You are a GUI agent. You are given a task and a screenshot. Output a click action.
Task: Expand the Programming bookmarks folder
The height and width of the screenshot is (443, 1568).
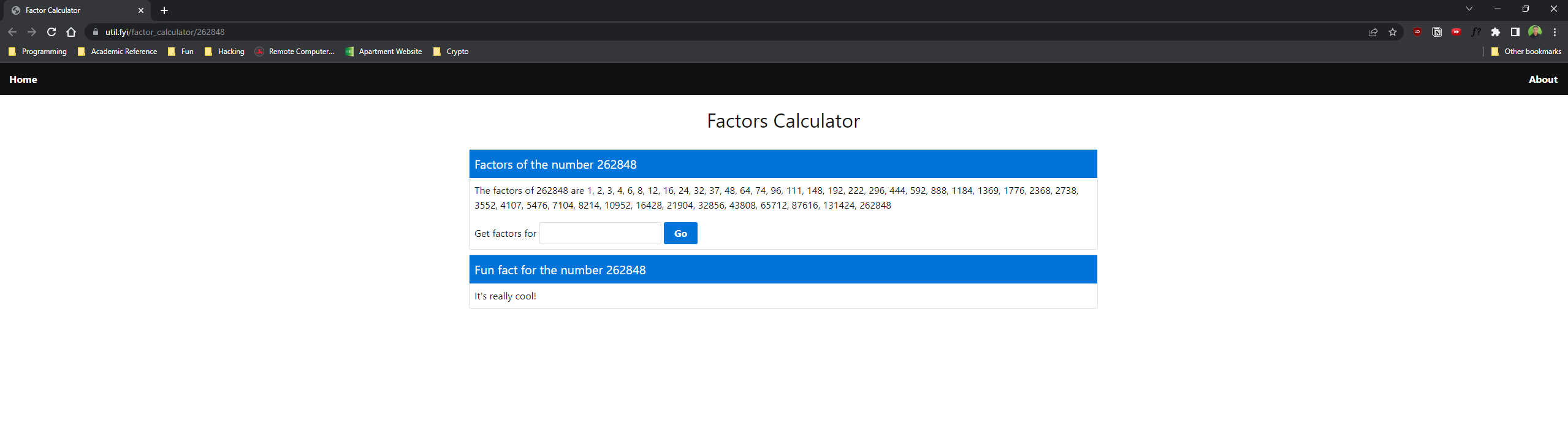38,52
